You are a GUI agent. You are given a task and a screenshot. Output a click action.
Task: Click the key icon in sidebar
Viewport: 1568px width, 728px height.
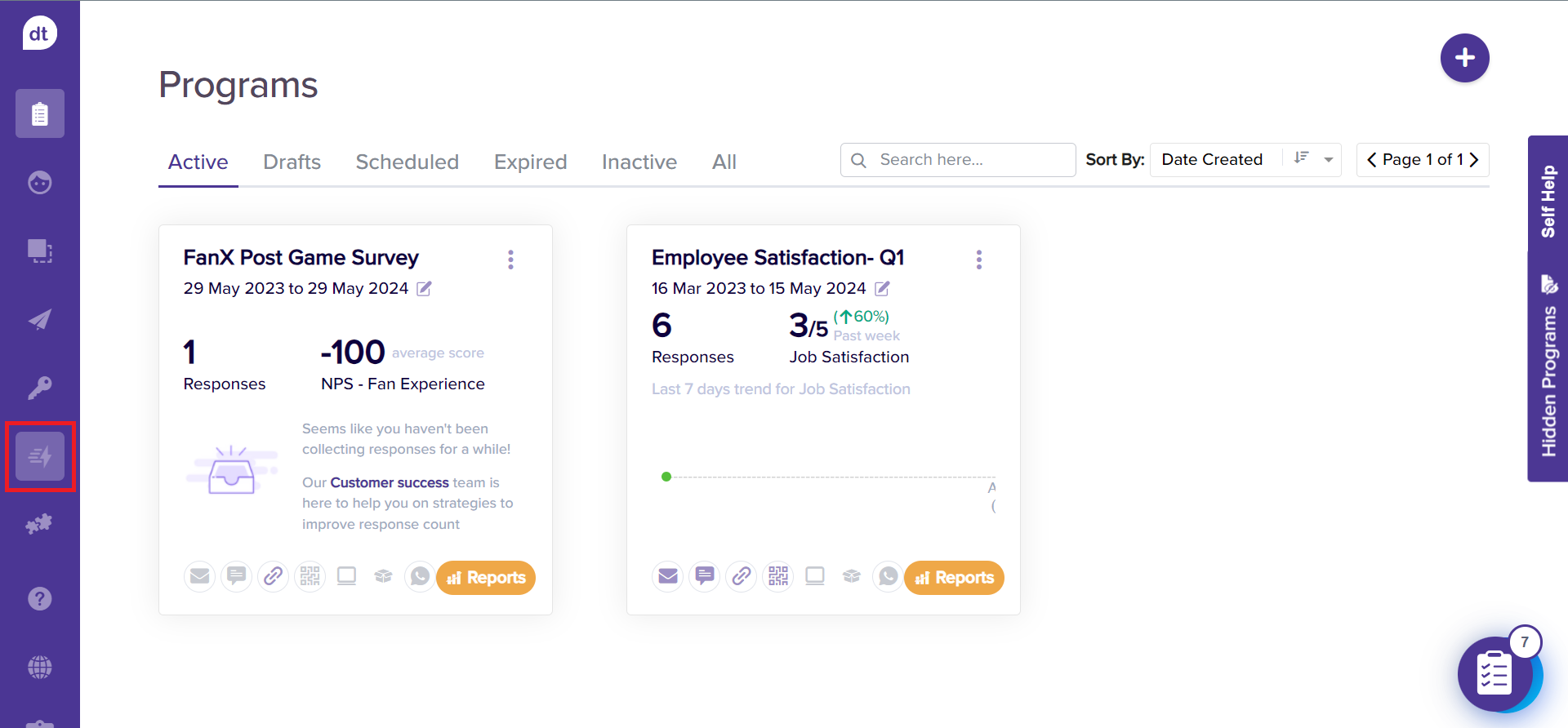point(40,388)
